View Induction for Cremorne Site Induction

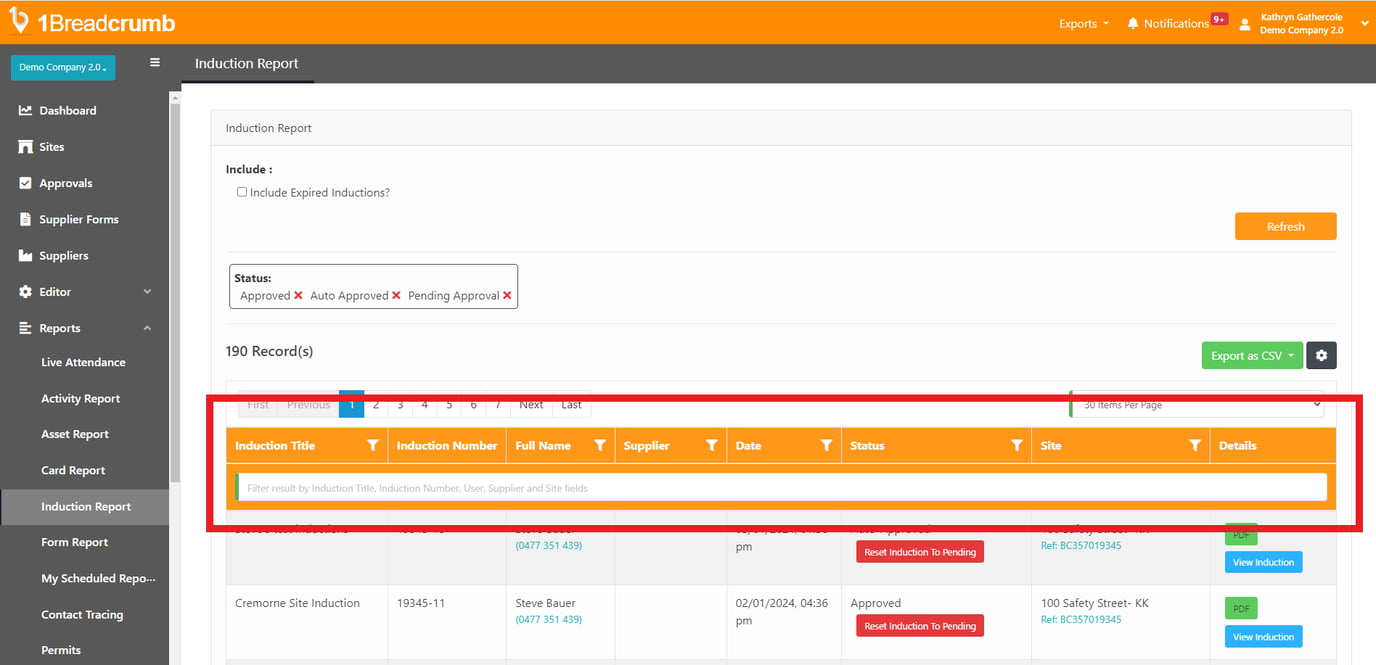[1263, 636]
